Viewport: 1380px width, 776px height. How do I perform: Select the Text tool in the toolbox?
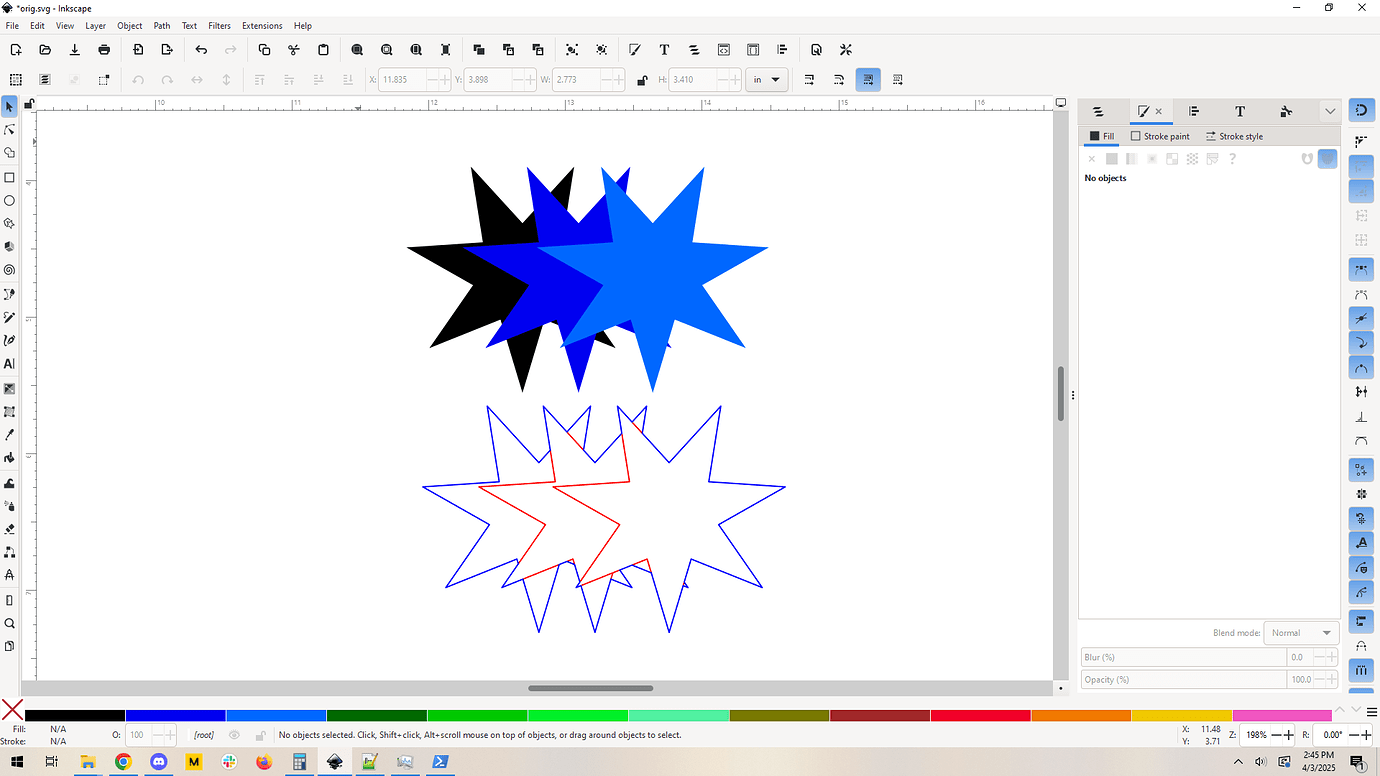click(x=10, y=364)
